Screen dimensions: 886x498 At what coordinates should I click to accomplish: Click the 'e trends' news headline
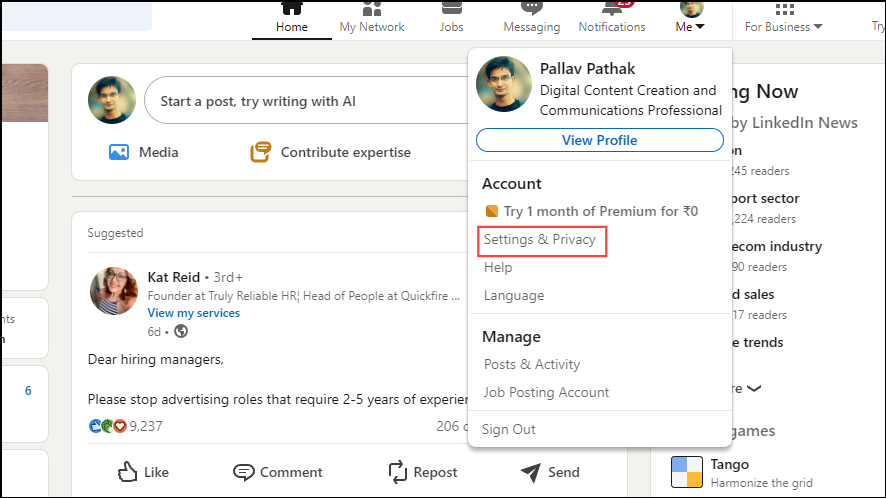[757, 343]
